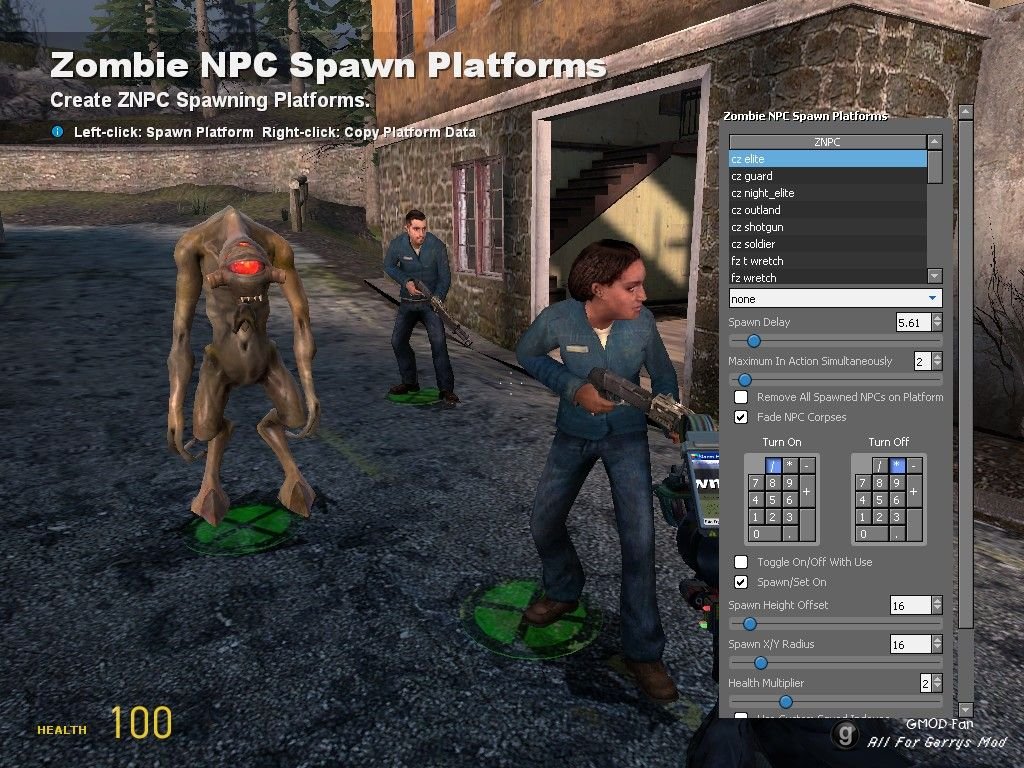Select the "/" key on the Turn On keypad
The height and width of the screenshot is (768, 1024).
(774, 465)
